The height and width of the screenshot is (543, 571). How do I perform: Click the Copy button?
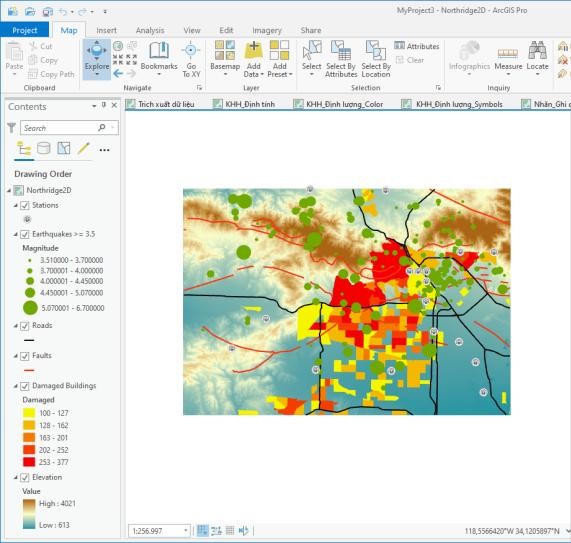pyautogui.click(x=43, y=60)
